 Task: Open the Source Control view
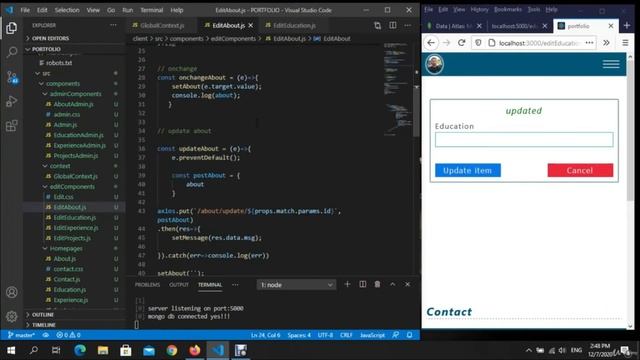[x=11, y=77]
